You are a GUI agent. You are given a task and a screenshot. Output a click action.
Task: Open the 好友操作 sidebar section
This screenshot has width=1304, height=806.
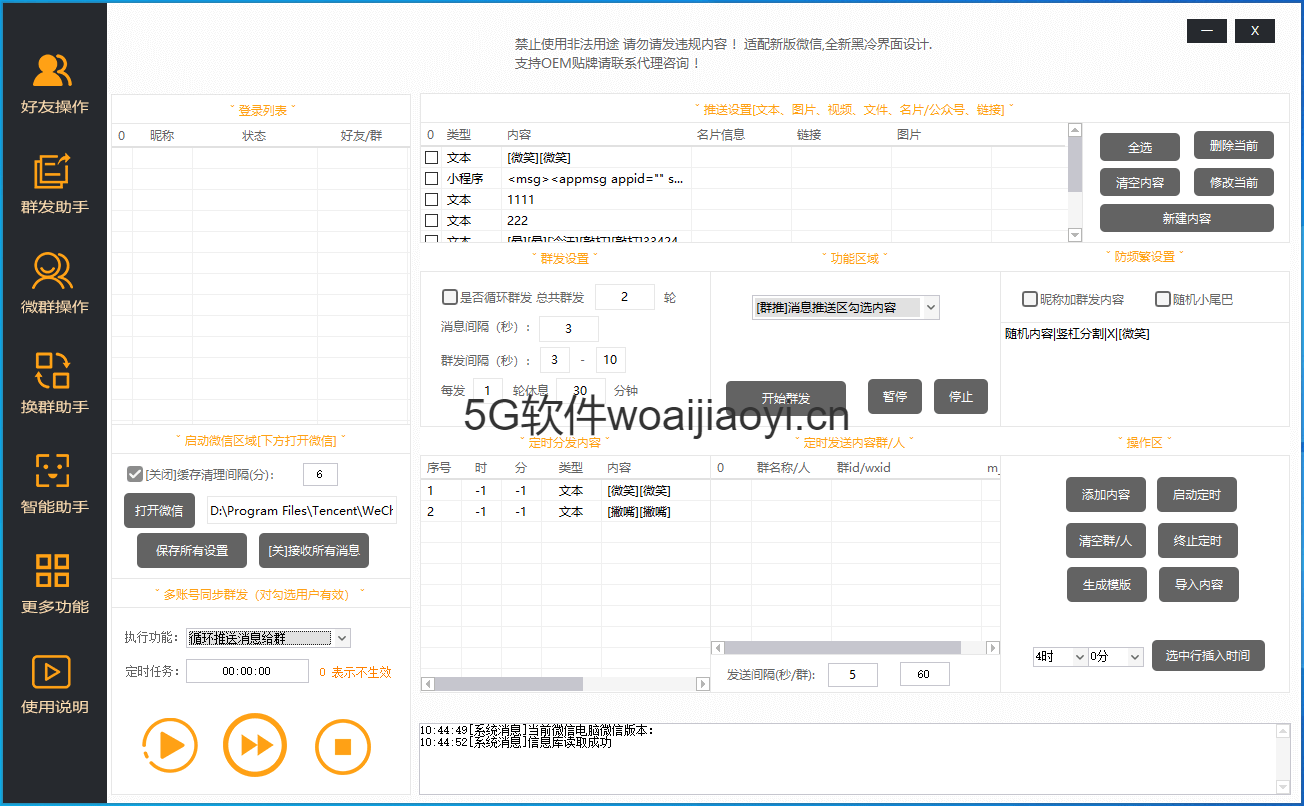click(x=54, y=83)
